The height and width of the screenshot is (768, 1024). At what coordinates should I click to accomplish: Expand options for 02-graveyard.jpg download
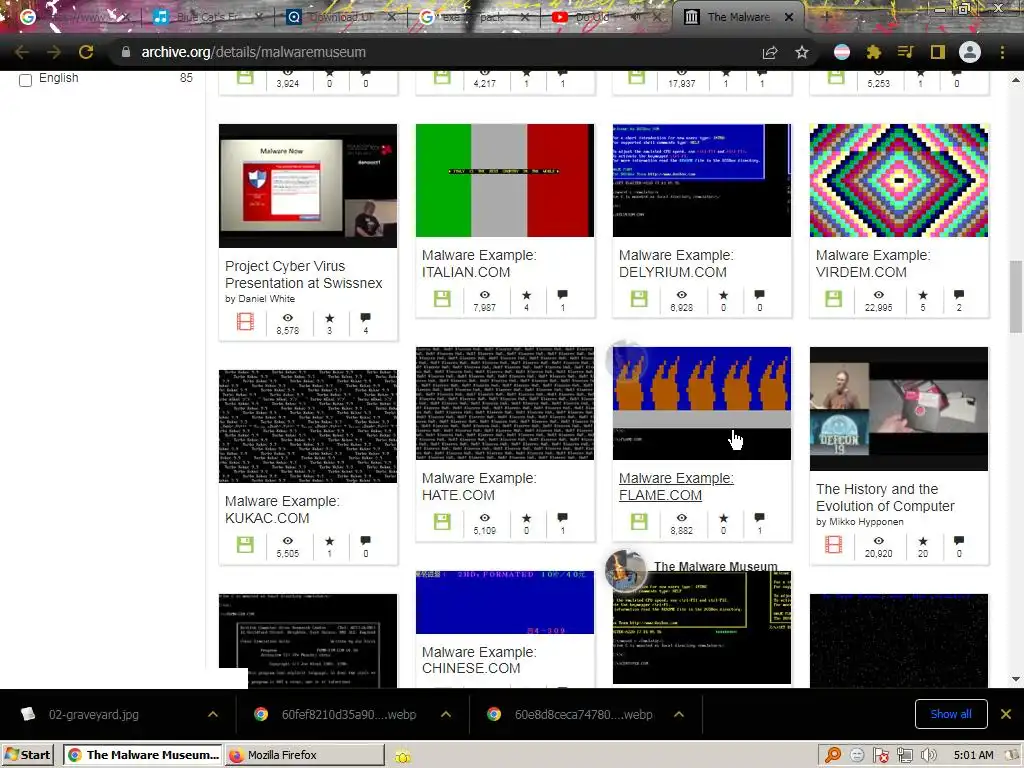(x=213, y=714)
